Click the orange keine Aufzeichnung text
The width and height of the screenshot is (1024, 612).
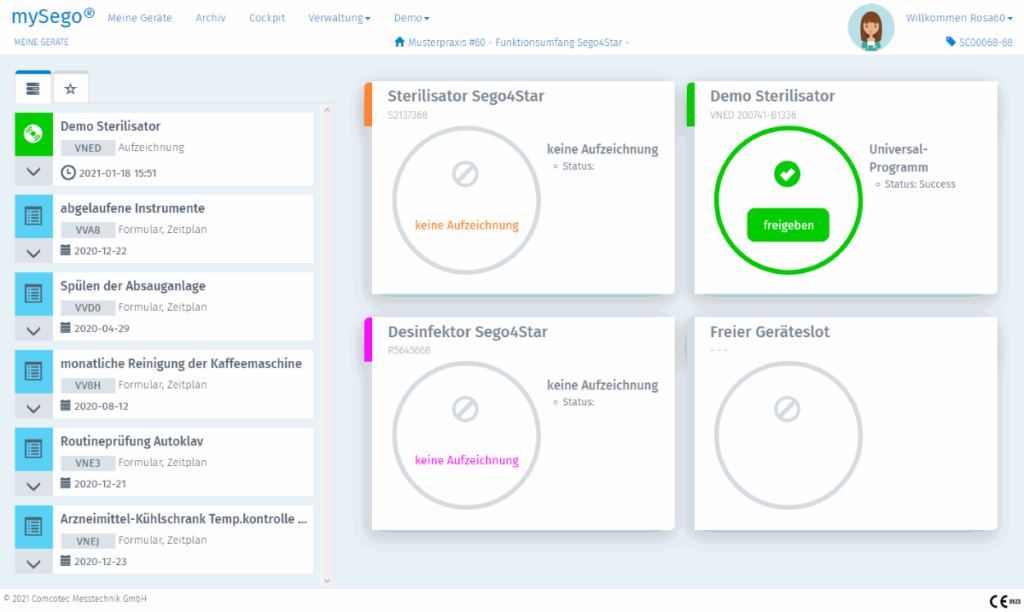point(467,225)
